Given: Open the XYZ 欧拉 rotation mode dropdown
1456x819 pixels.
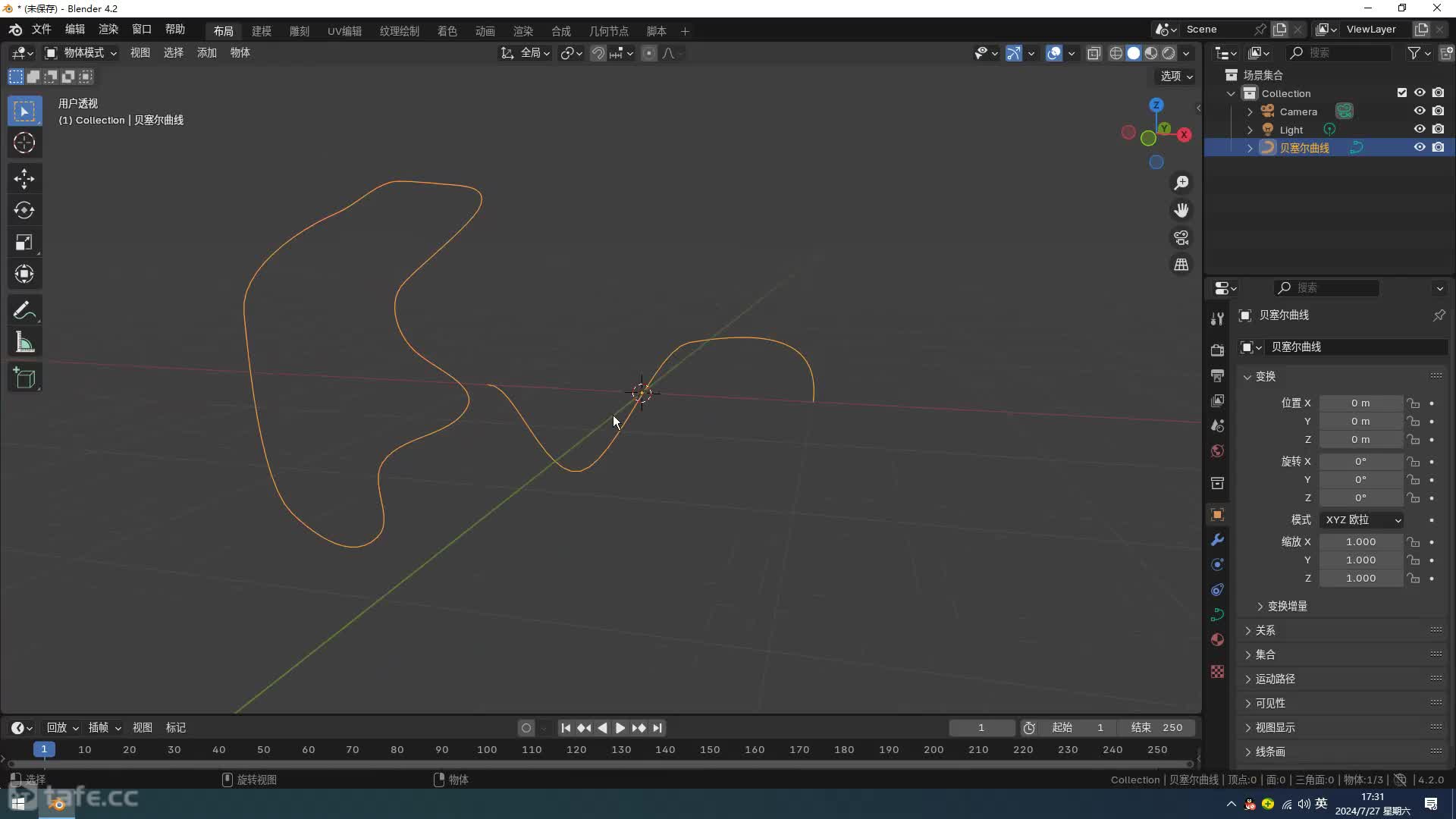Looking at the screenshot, I should coord(1362,520).
